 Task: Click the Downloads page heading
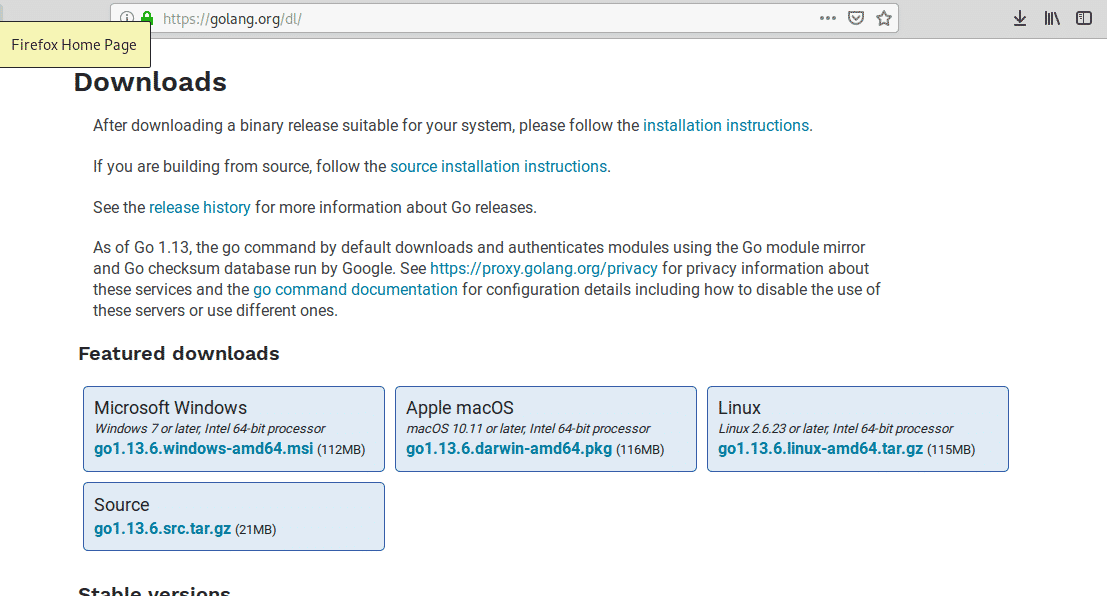150,82
